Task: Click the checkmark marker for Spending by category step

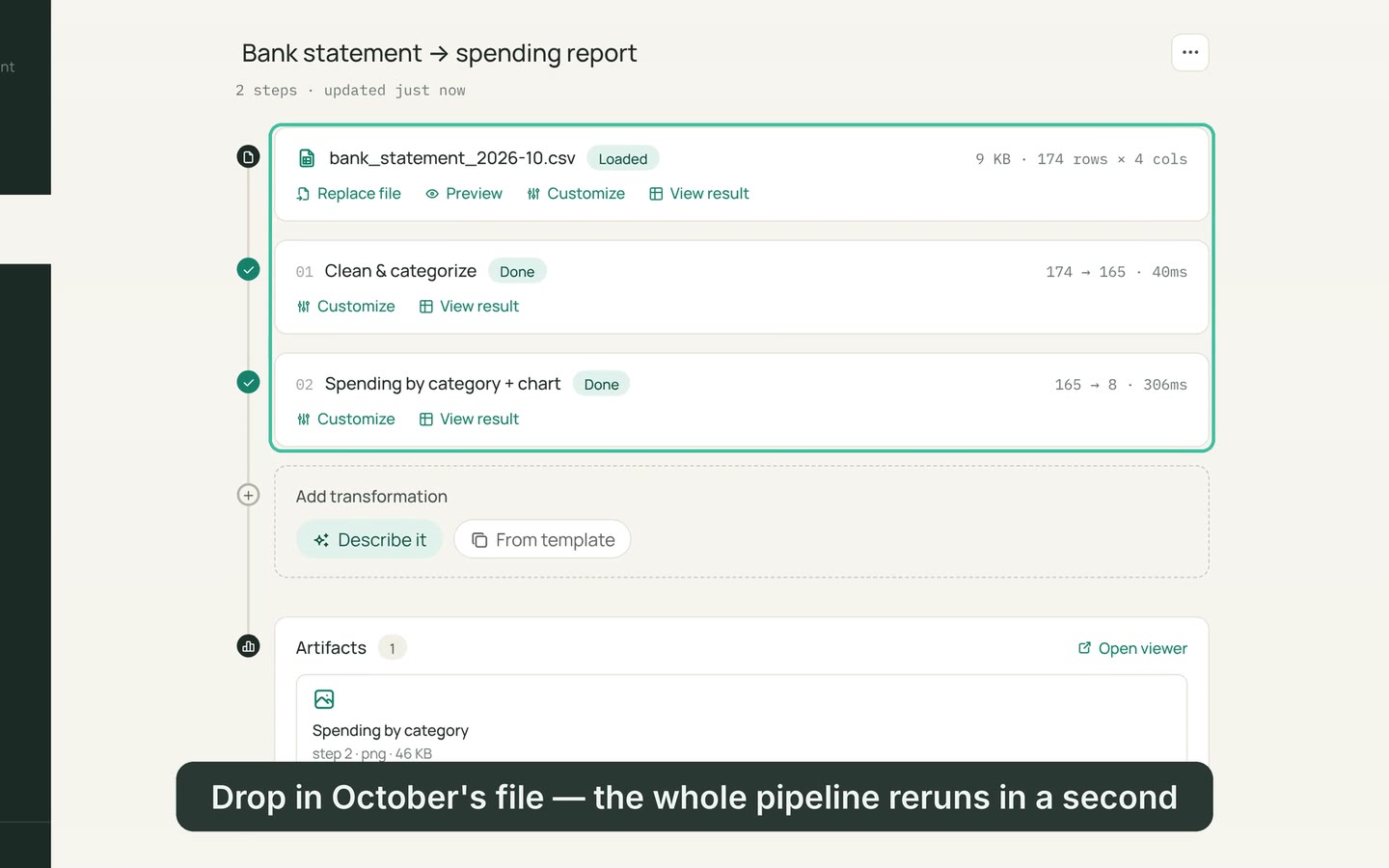Action: (248, 382)
